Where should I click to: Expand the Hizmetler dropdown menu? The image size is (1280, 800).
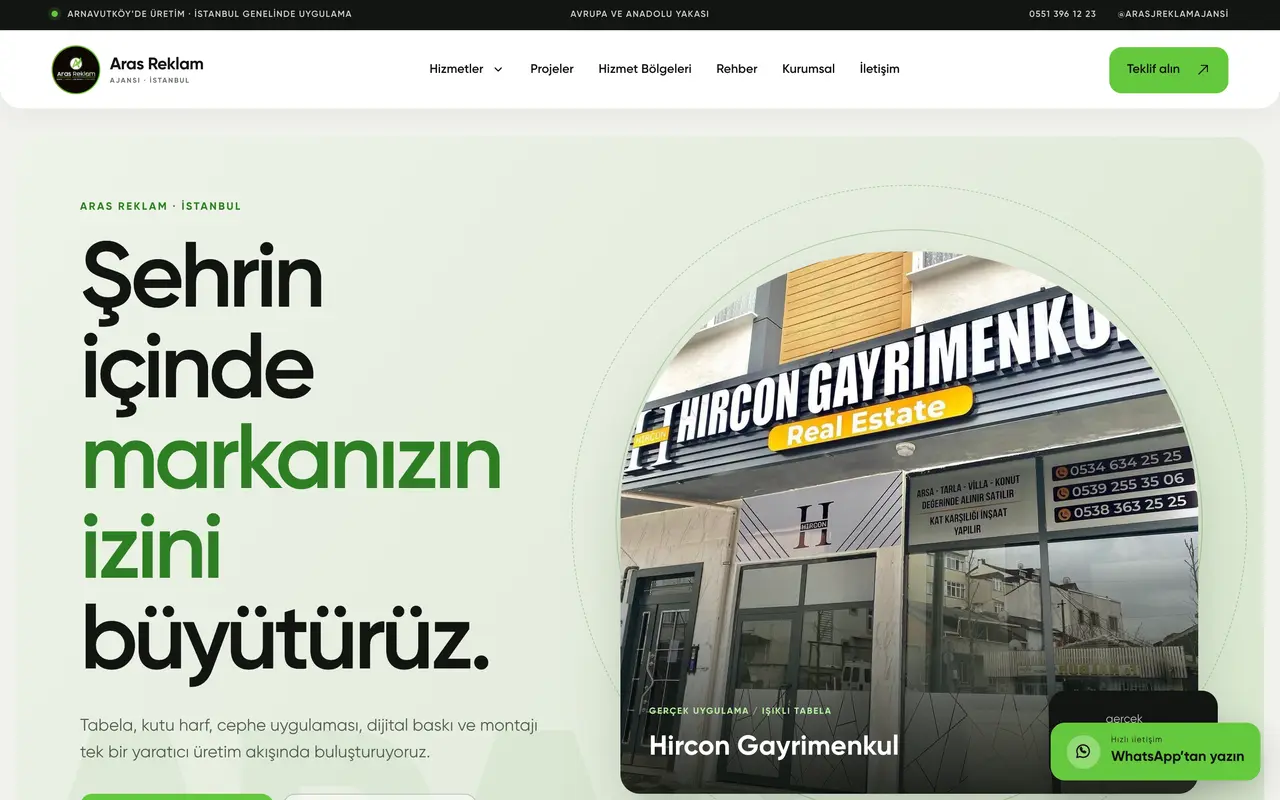click(466, 69)
